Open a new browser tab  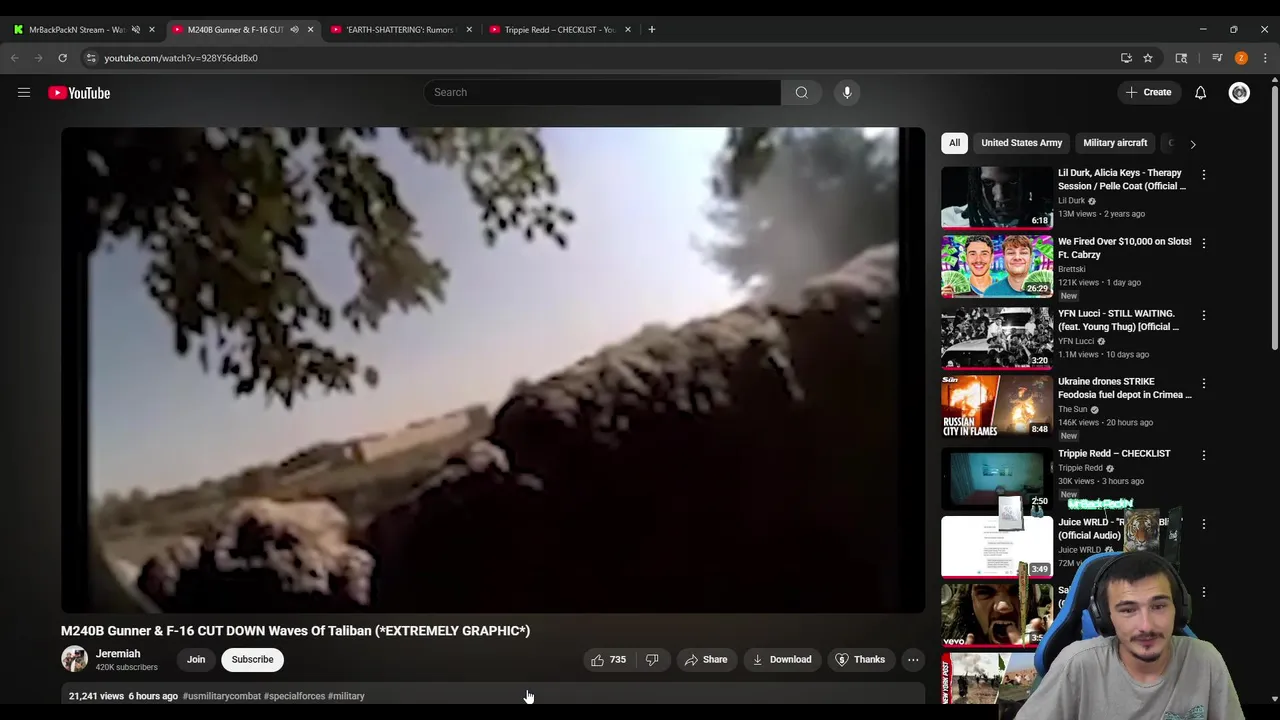pyautogui.click(x=651, y=30)
